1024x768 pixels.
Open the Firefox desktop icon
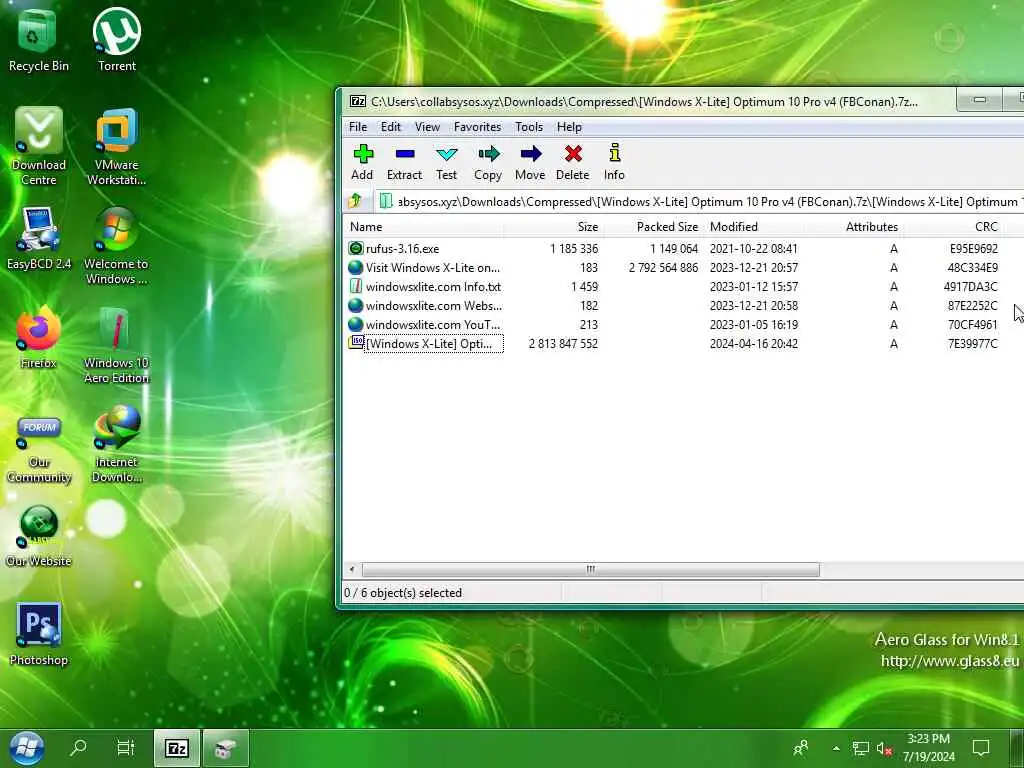[x=39, y=338]
